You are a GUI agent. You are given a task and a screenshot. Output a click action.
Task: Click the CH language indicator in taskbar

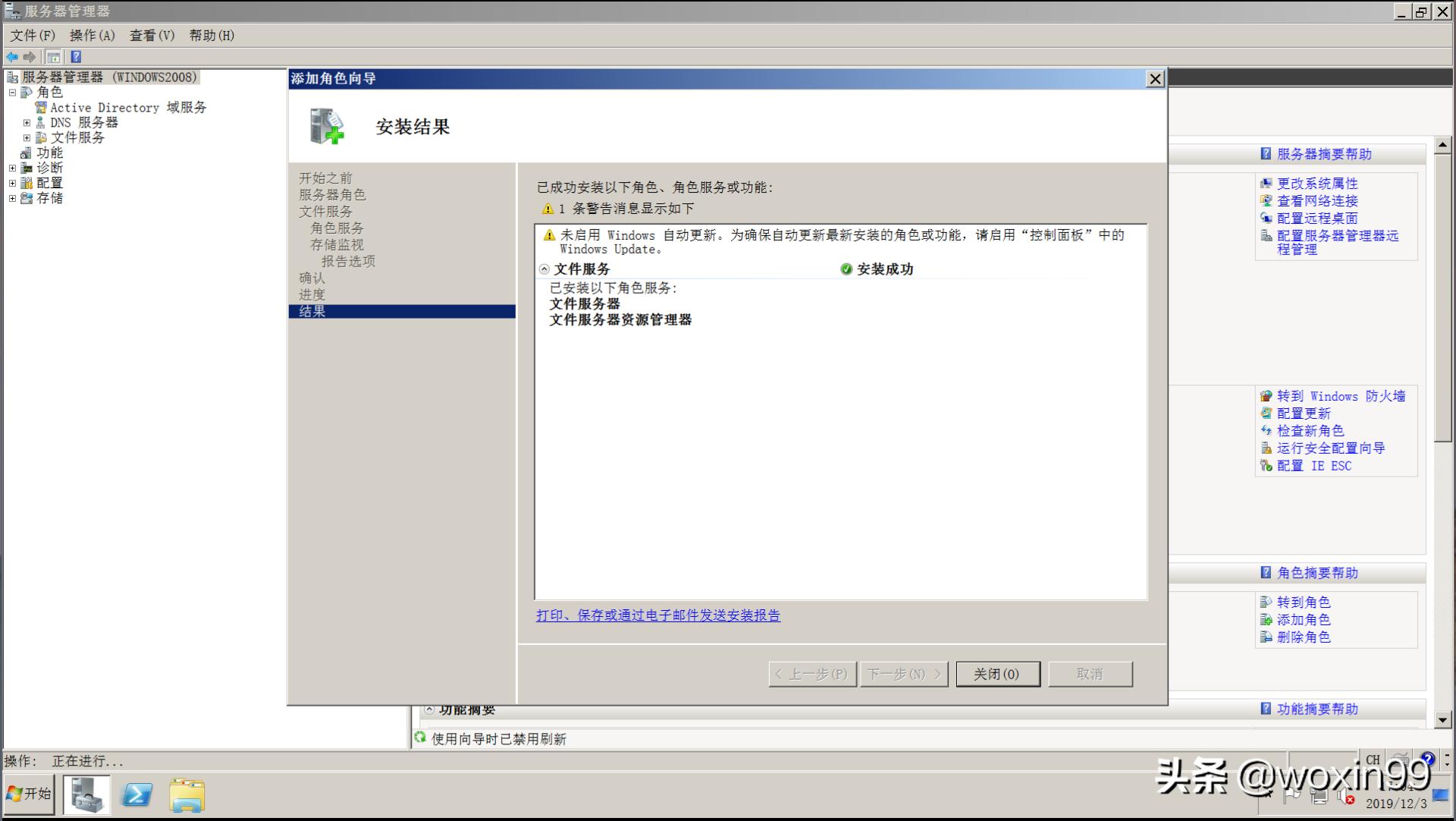pyautogui.click(x=1372, y=760)
